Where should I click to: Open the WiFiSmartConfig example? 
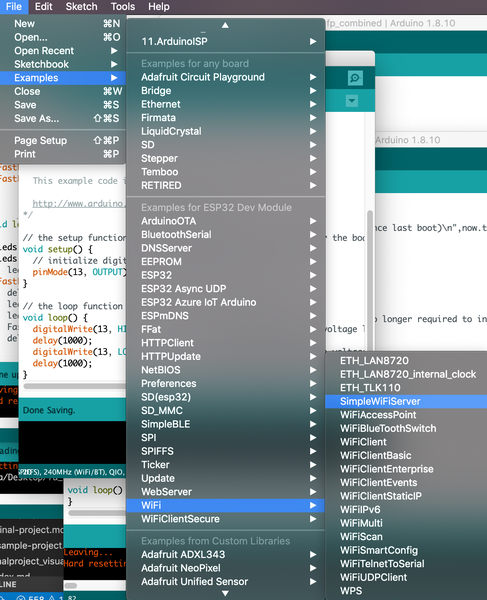(x=406, y=550)
